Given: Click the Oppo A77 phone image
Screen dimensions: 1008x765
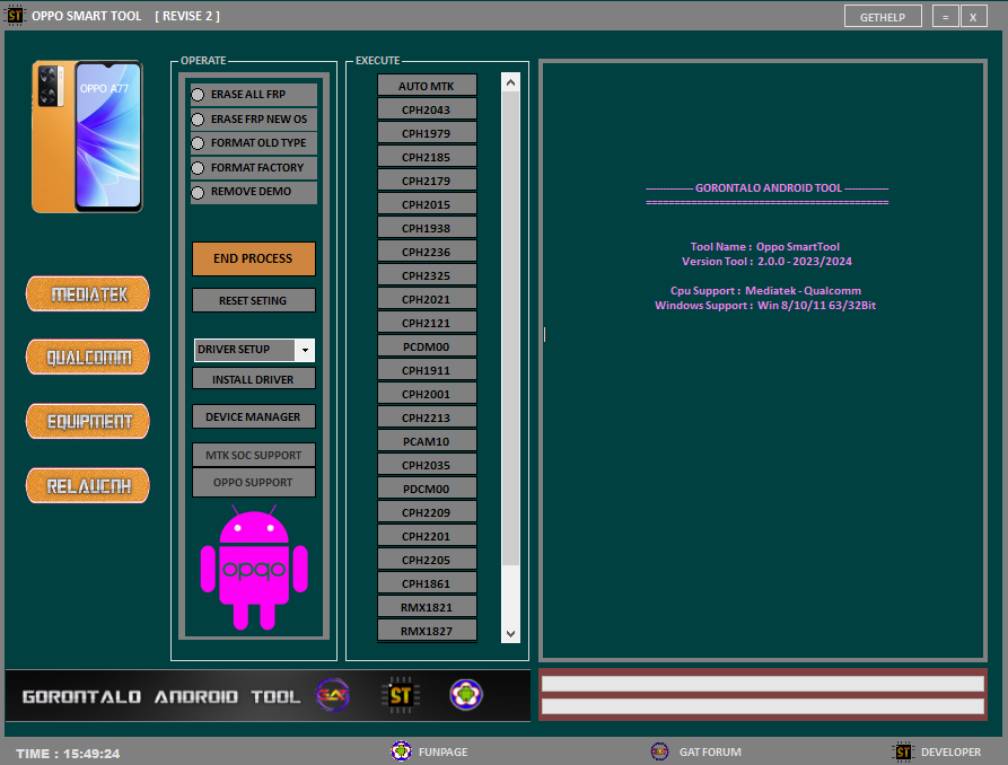Looking at the screenshot, I should click(x=87, y=136).
